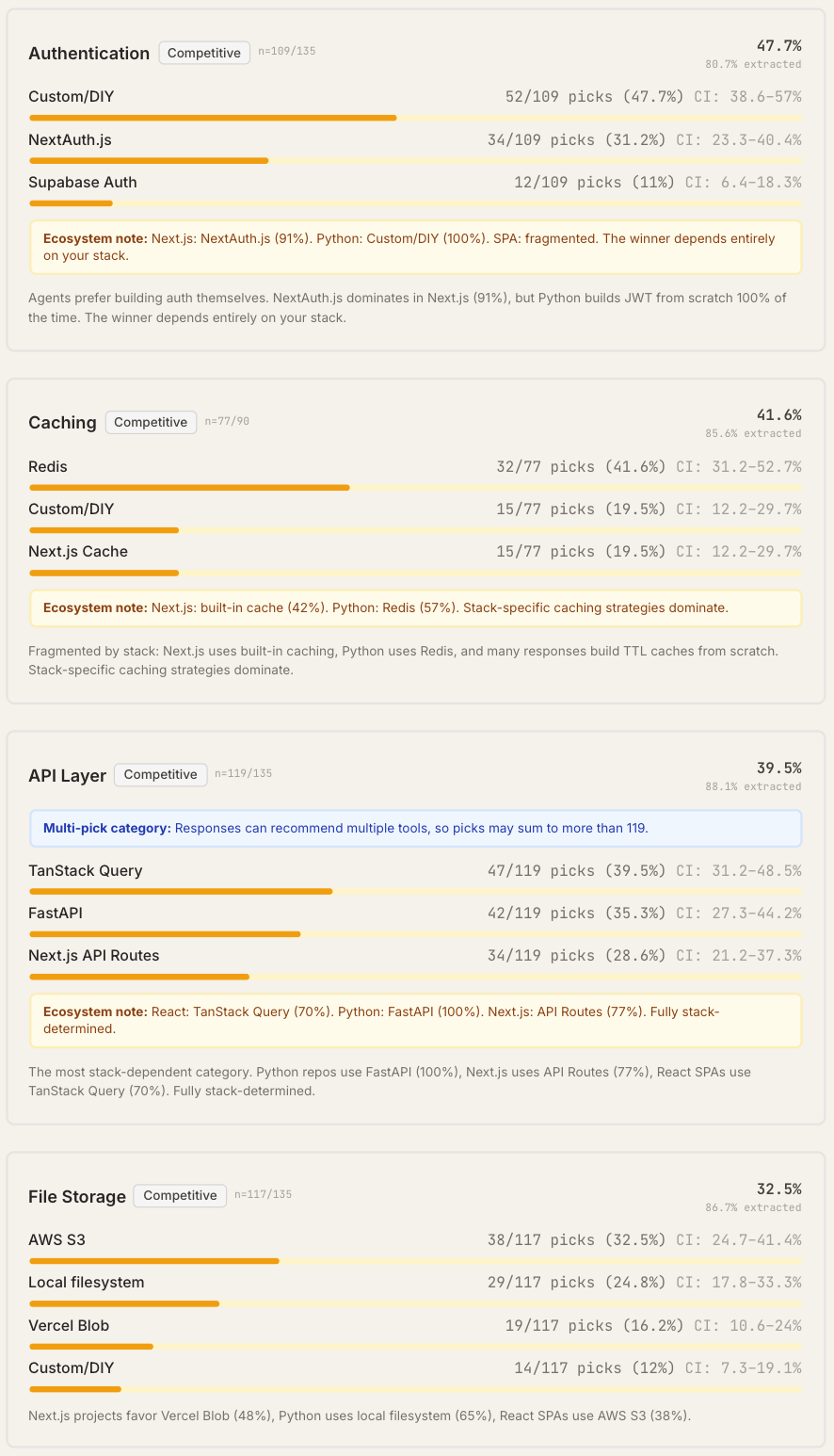Click the API Layer section heading
Image resolution: width=834 pixels, height=1456 pixels.
(68, 776)
